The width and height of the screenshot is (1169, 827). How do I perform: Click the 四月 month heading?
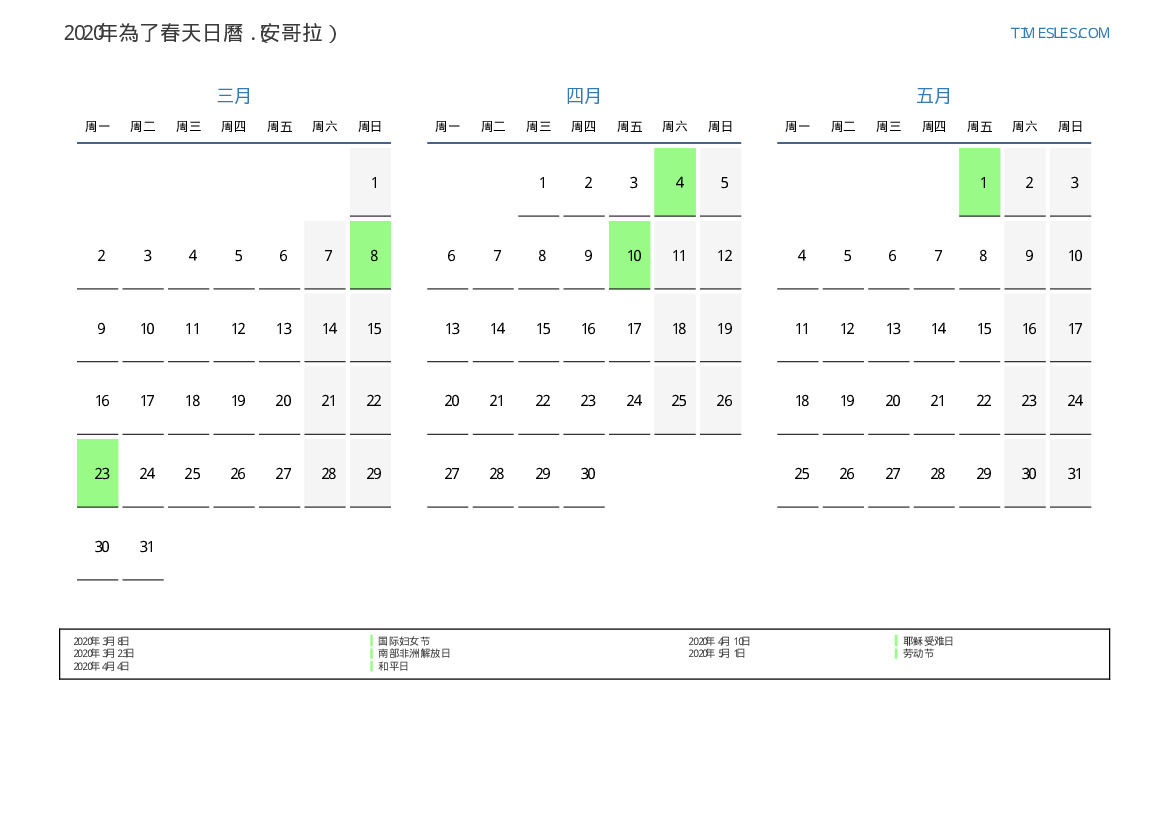click(x=584, y=96)
